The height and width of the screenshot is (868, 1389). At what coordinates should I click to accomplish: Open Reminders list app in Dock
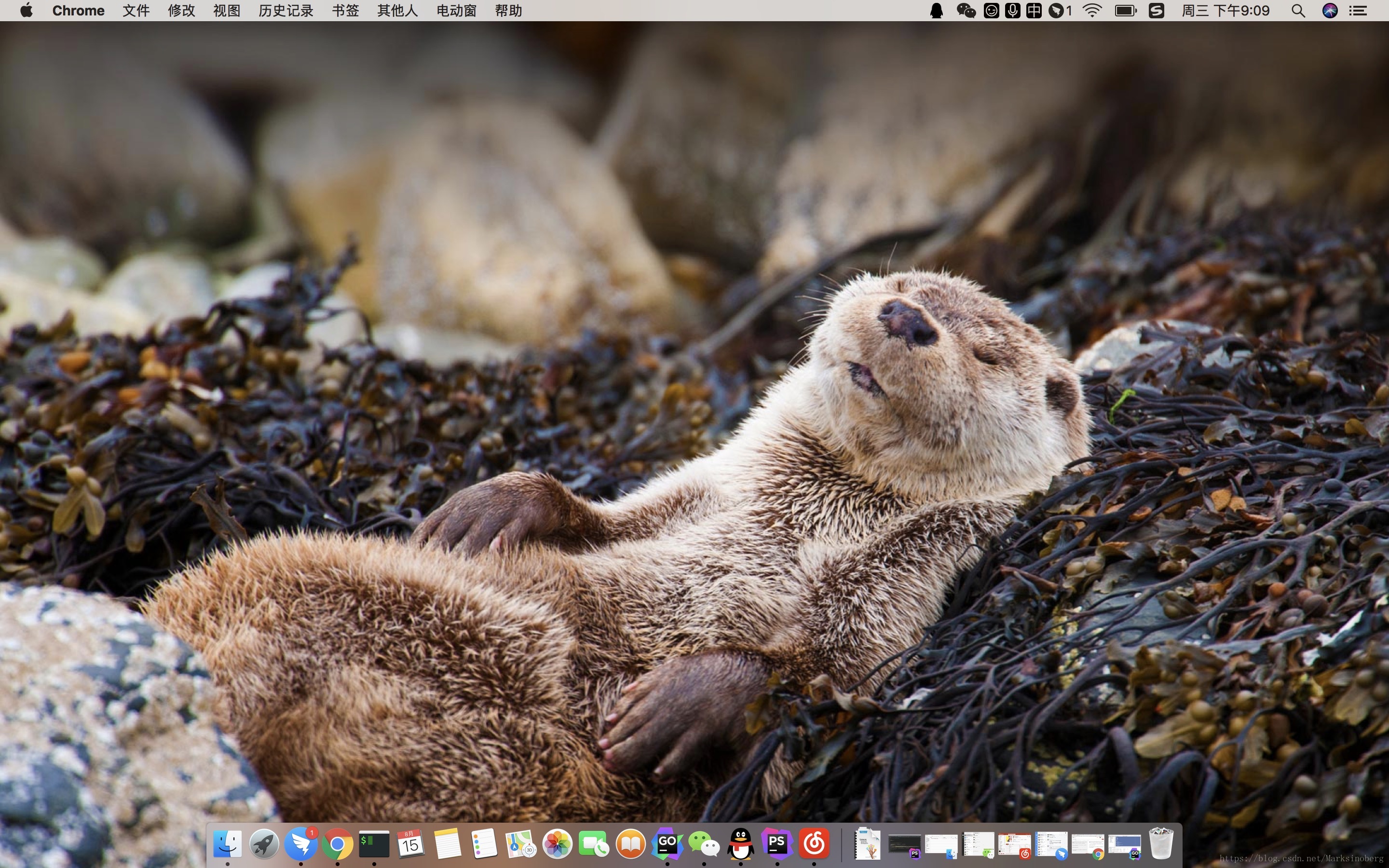coord(484,844)
